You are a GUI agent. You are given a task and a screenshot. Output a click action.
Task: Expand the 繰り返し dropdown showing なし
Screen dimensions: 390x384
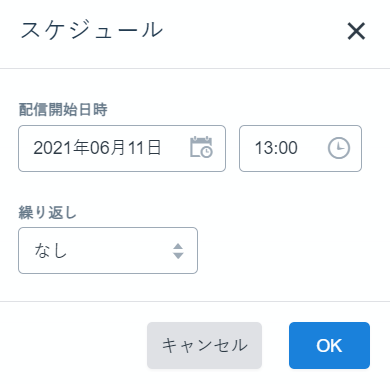click(108, 251)
